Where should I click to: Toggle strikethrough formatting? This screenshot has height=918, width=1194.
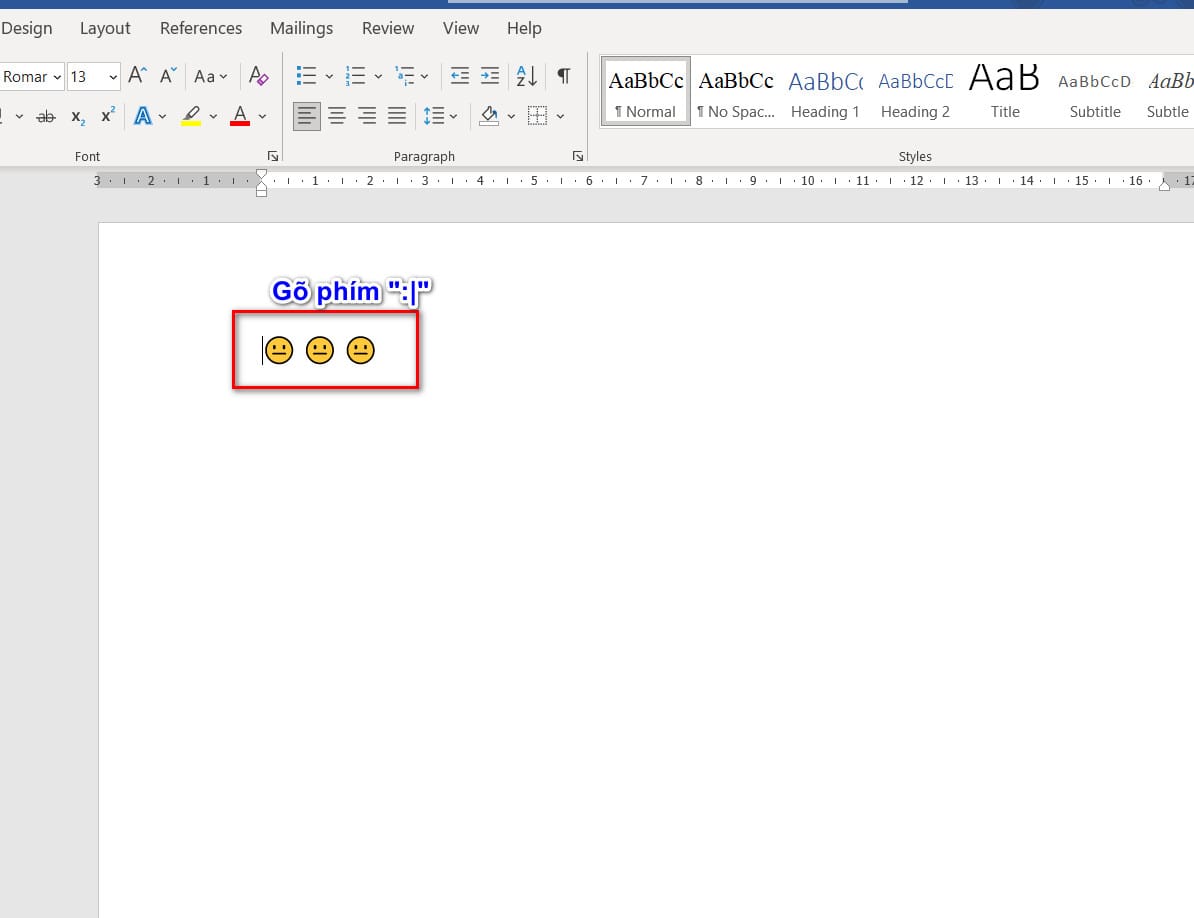[x=46, y=116]
